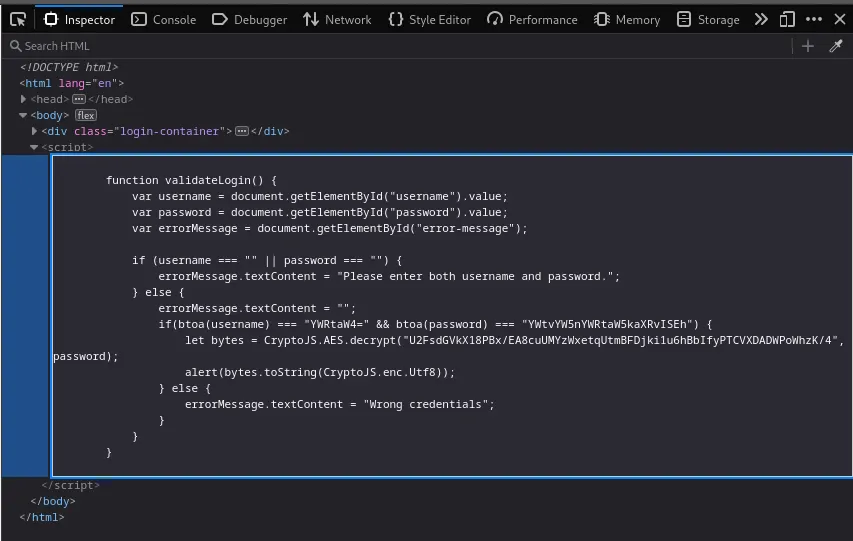This screenshot has height=541, width=853.
Task: Click the Debugger tab icon
Action: [x=220, y=20]
